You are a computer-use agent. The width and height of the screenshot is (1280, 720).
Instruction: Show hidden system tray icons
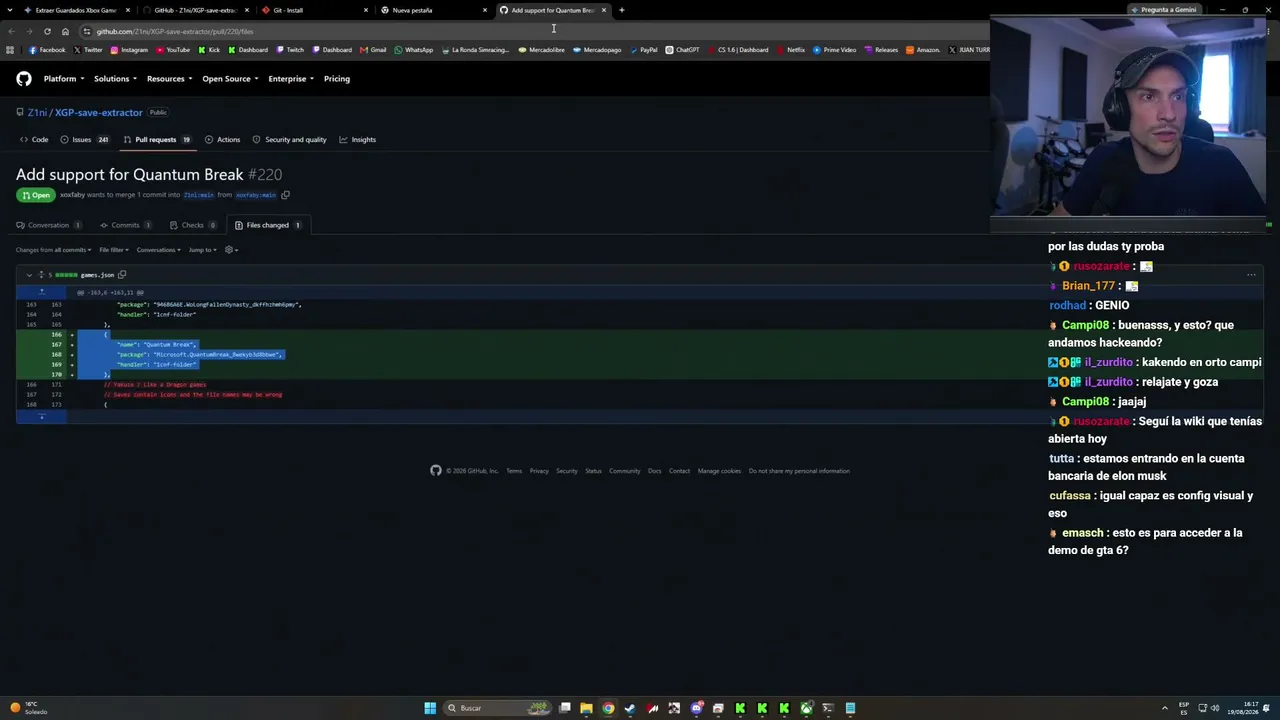pos(1165,708)
